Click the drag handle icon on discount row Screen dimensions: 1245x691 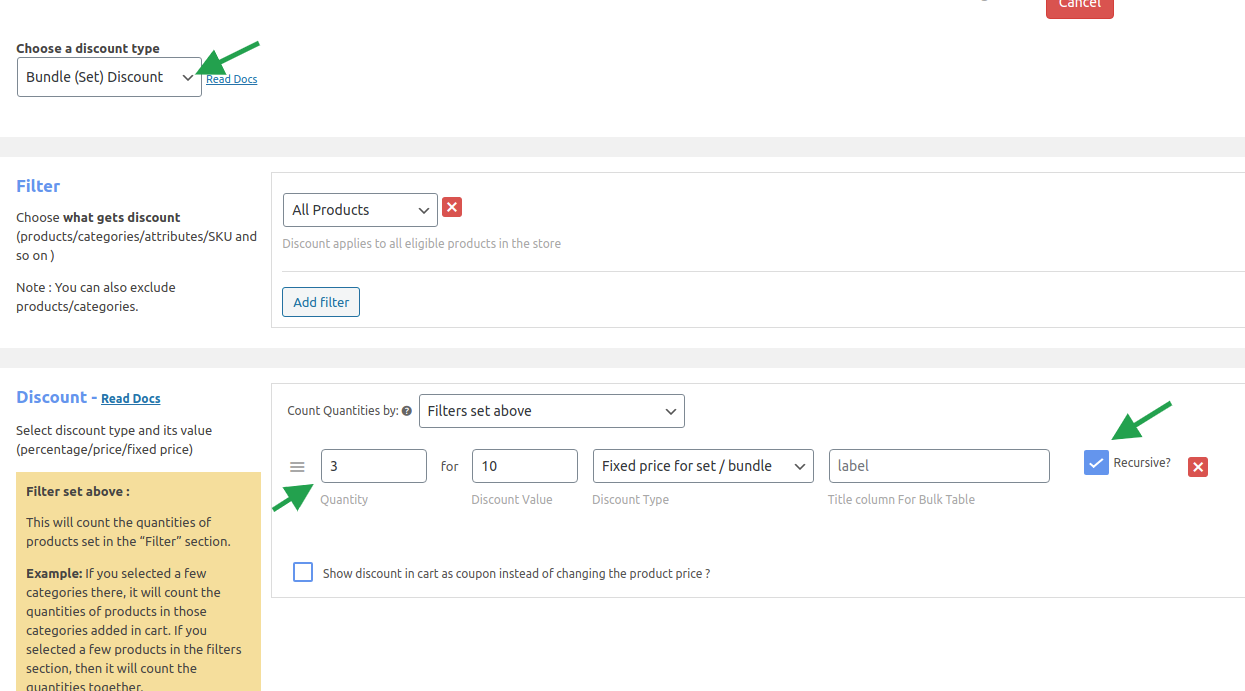click(297, 467)
